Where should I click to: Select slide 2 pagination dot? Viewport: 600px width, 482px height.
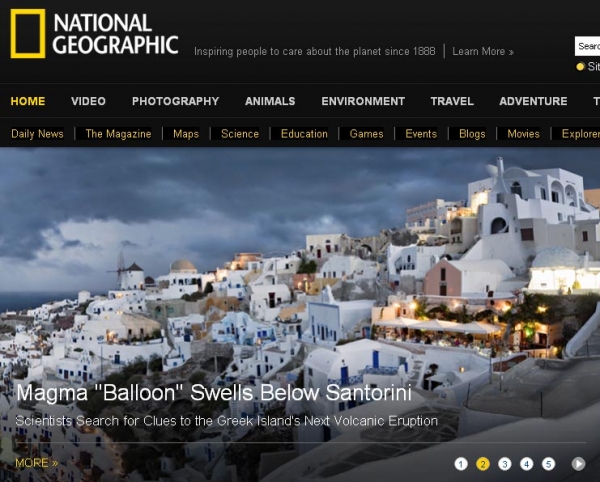point(483,464)
